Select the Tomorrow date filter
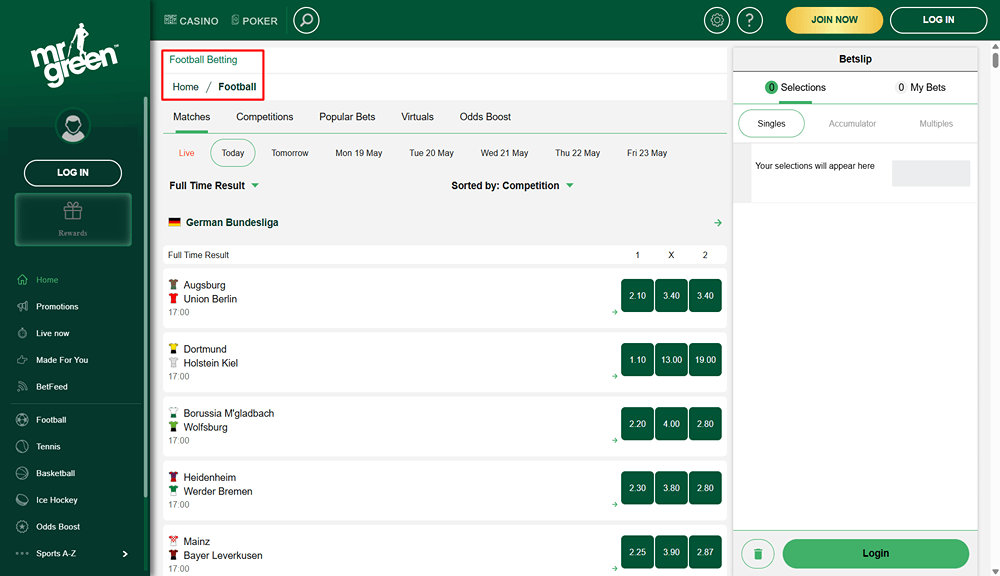 pyautogui.click(x=290, y=153)
